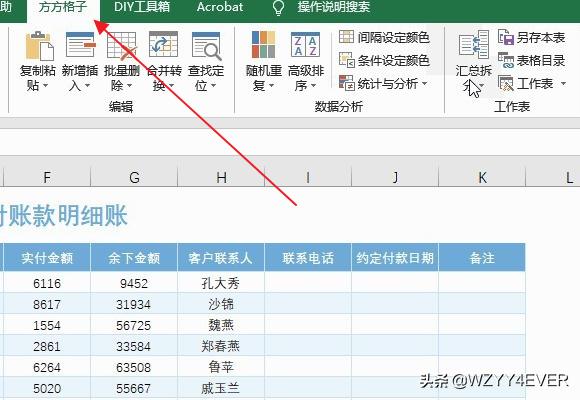580x400 pixels.
Task: Select column F header
Action: tap(47, 177)
